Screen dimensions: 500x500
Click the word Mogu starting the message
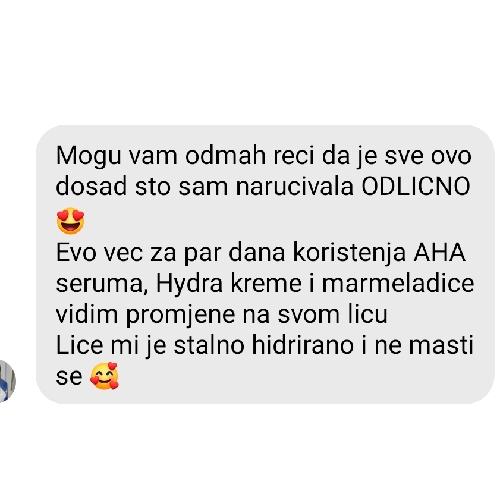coord(88,156)
